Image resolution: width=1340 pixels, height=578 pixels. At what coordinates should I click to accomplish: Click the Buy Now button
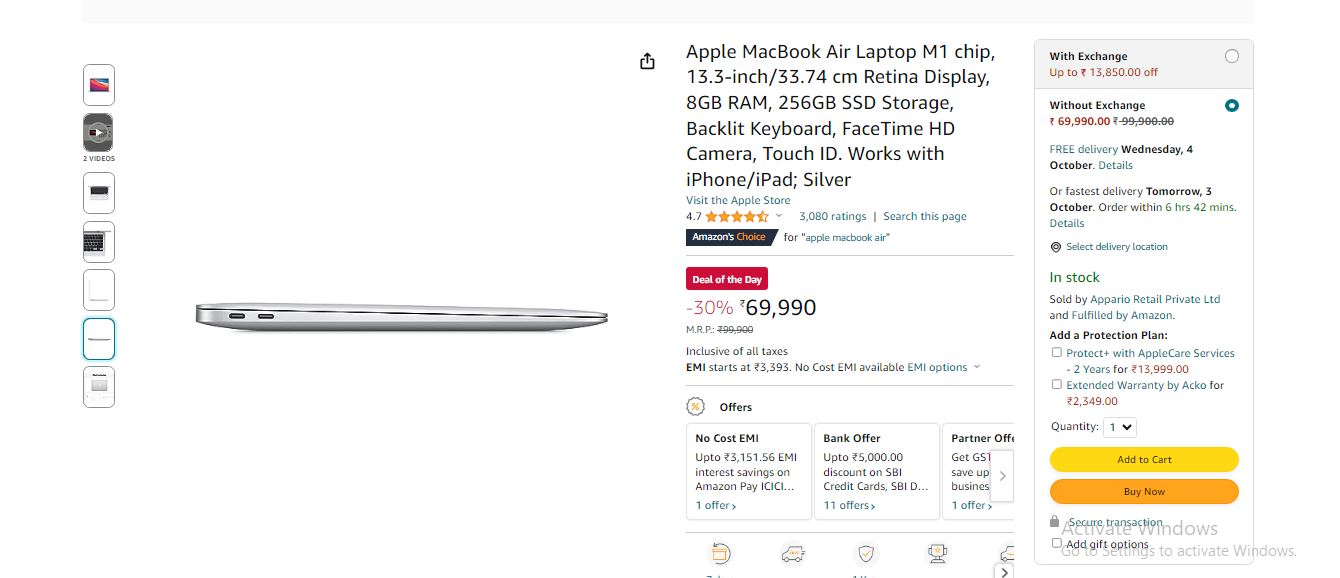point(1144,491)
